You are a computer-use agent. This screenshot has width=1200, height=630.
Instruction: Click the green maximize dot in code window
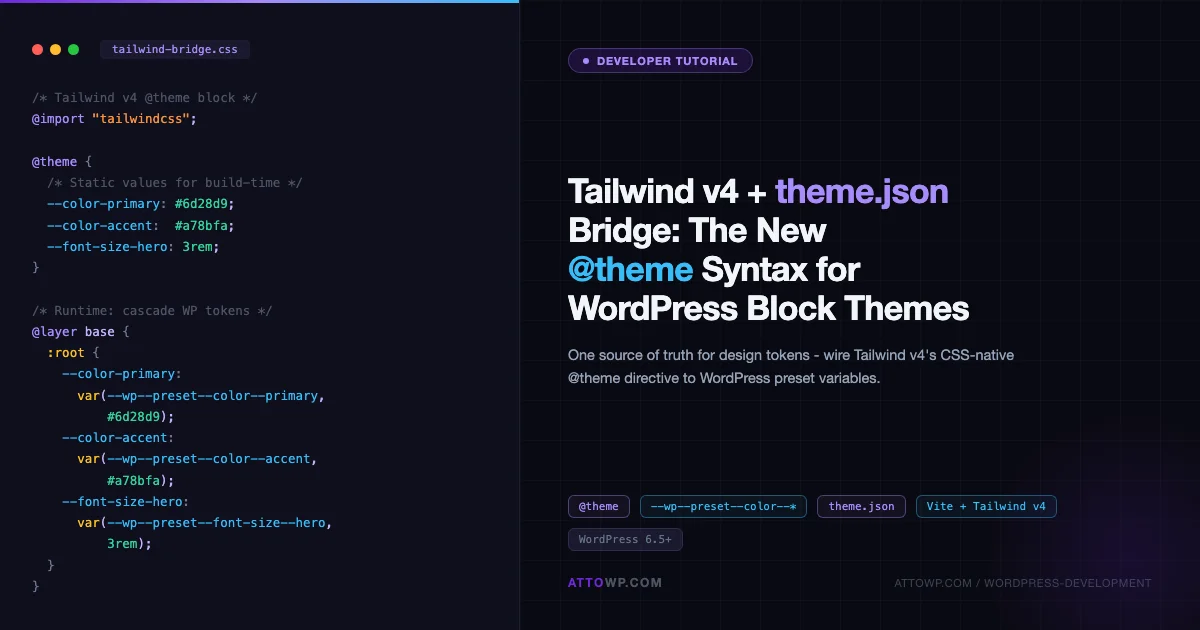(73, 49)
